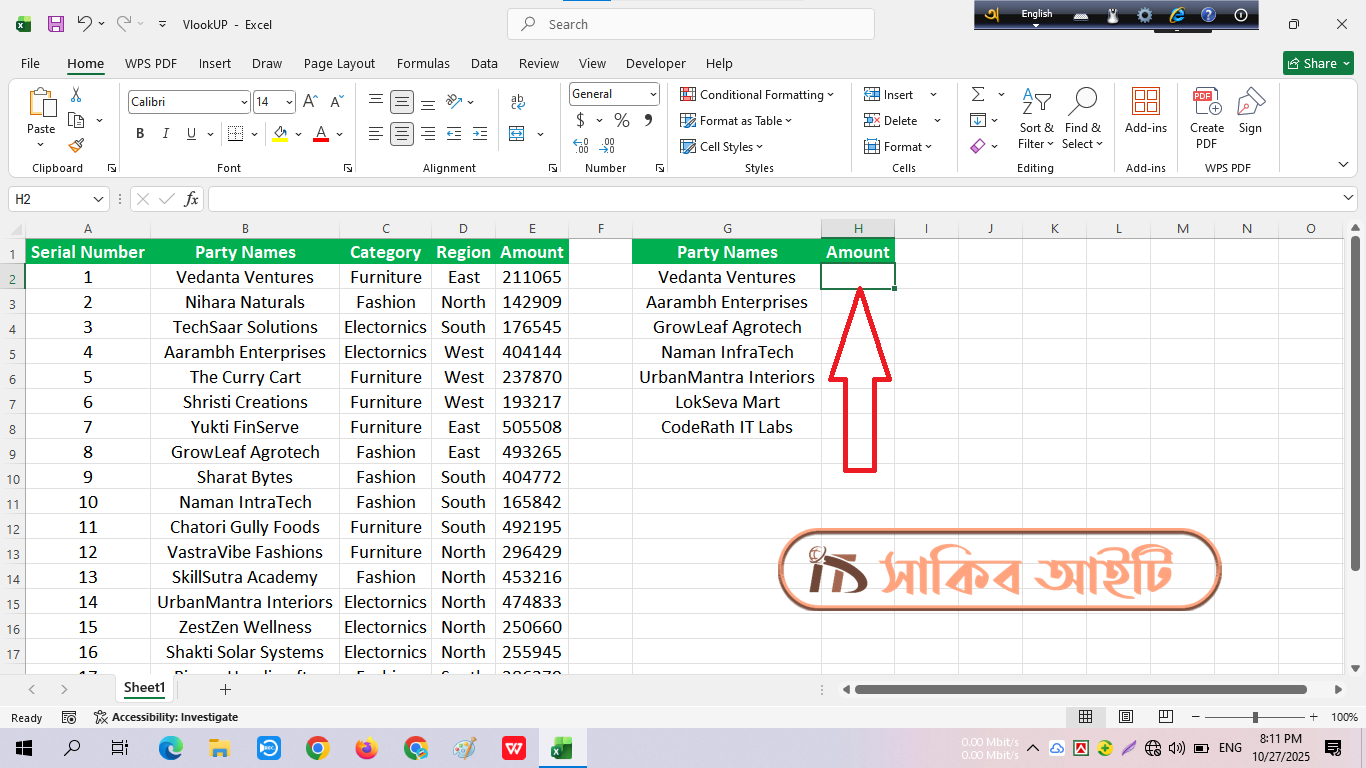
Task: Click the Search box in title bar
Action: click(x=690, y=24)
